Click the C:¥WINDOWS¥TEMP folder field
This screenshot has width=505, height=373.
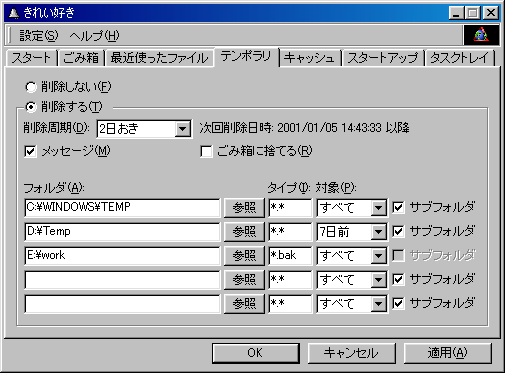[x=122, y=208]
